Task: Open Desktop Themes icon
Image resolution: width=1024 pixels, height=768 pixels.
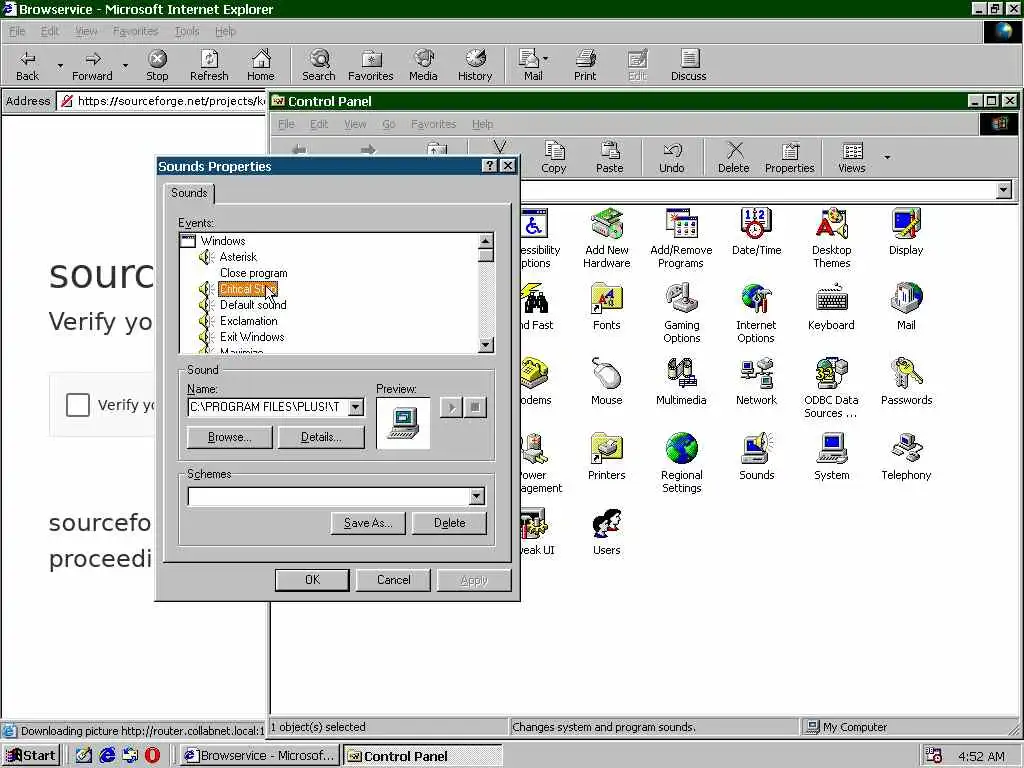Action: click(x=831, y=238)
